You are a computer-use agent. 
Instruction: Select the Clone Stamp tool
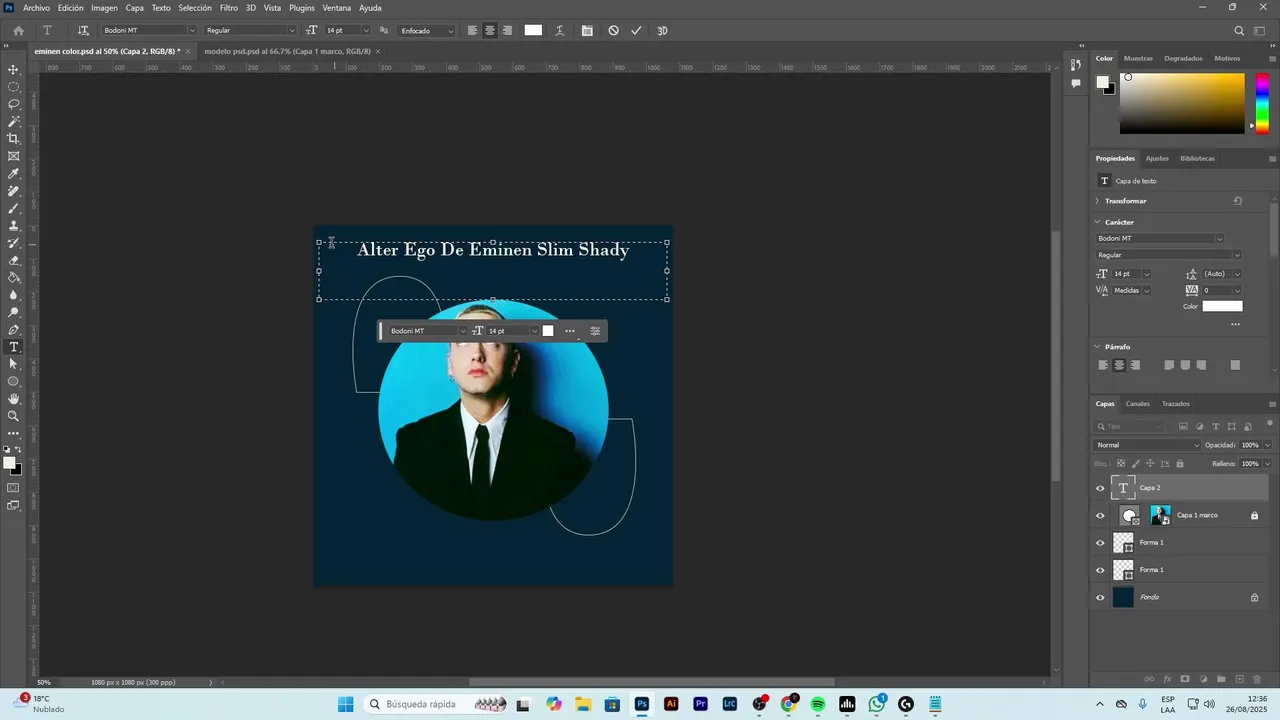tap(14, 226)
